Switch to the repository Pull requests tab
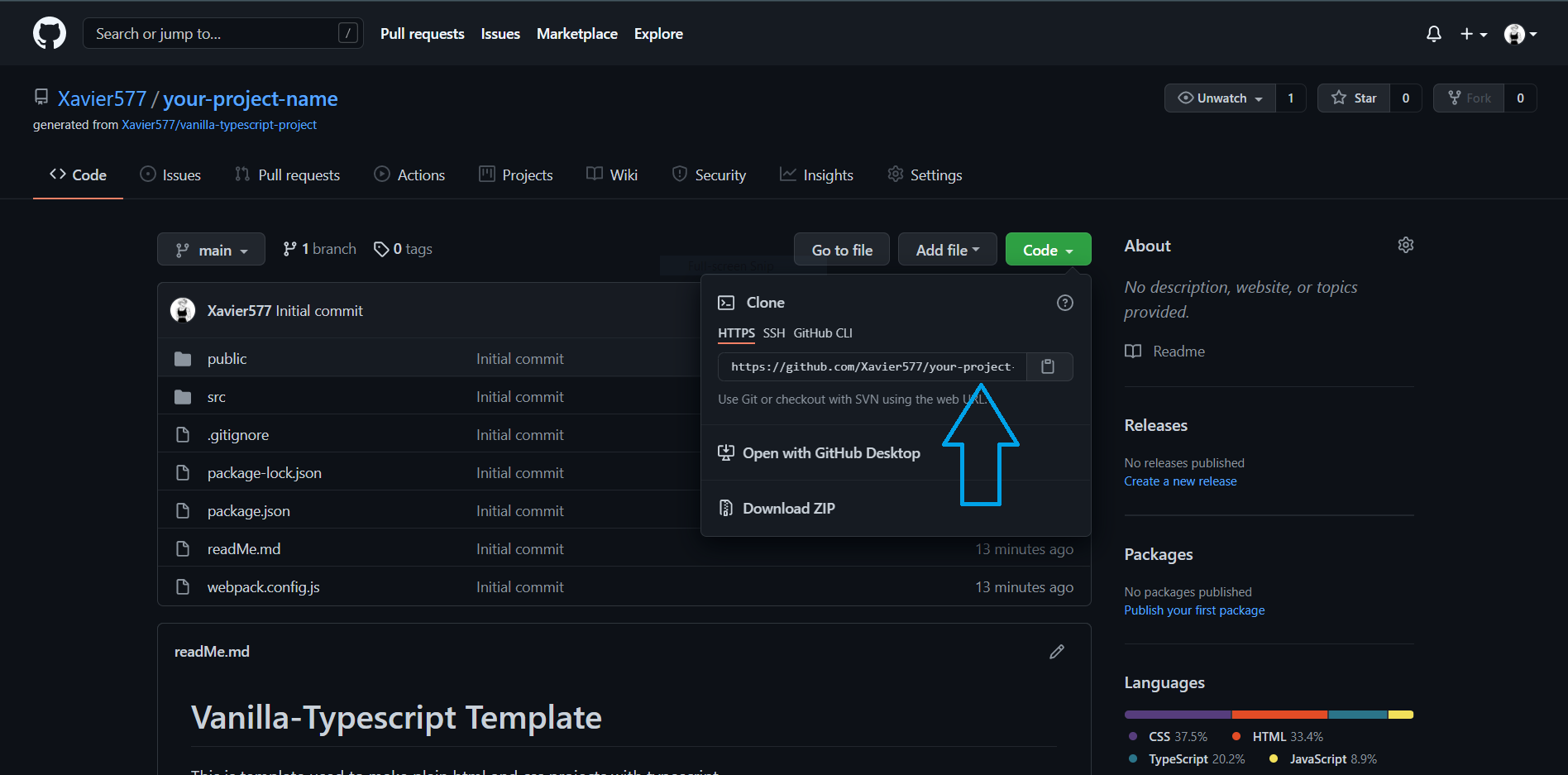This screenshot has width=1568, height=775. (x=287, y=175)
